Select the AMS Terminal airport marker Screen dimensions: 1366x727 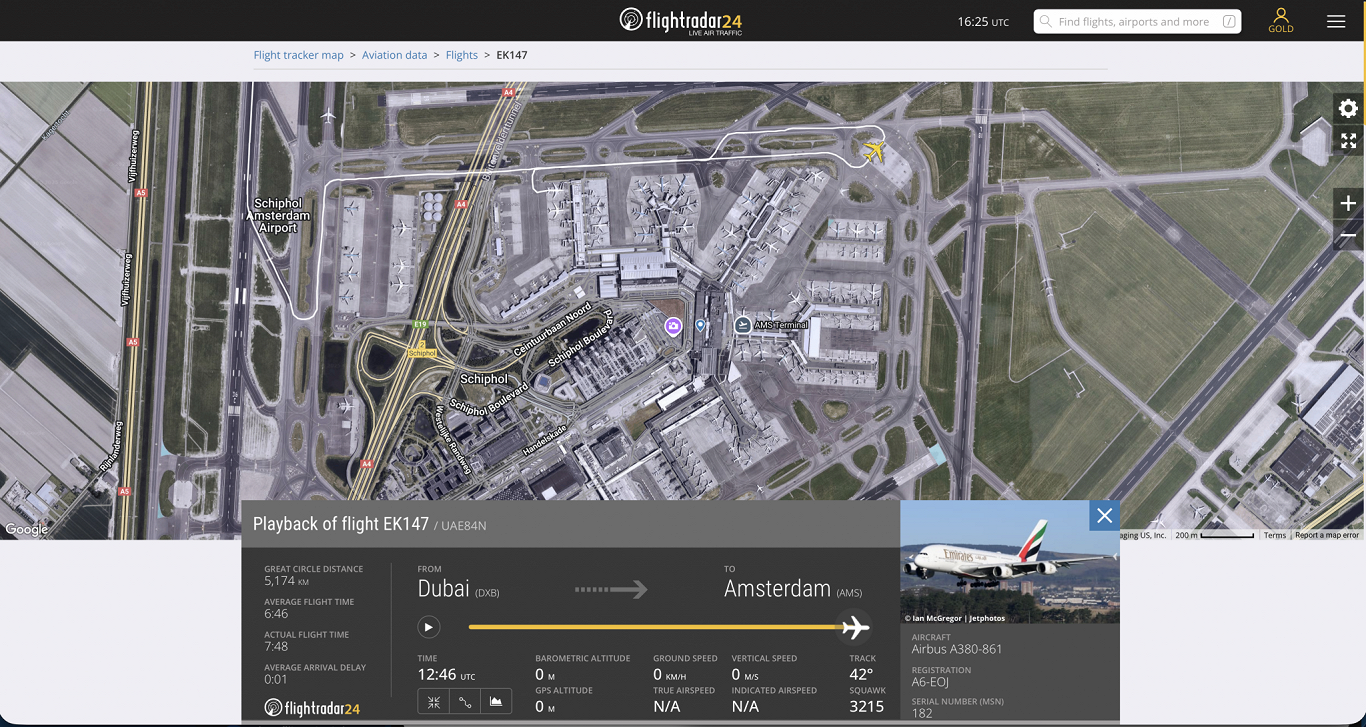click(743, 325)
